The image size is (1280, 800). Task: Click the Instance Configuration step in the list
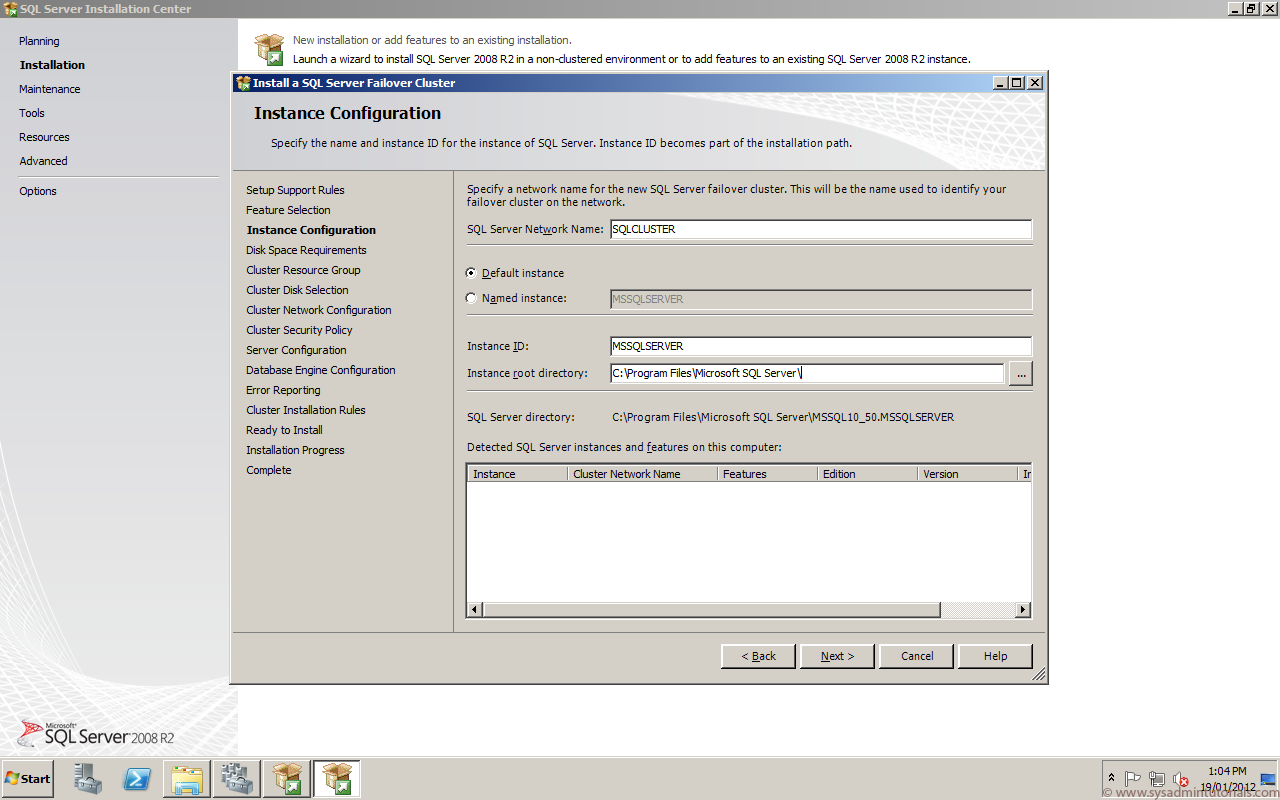tap(311, 230)
